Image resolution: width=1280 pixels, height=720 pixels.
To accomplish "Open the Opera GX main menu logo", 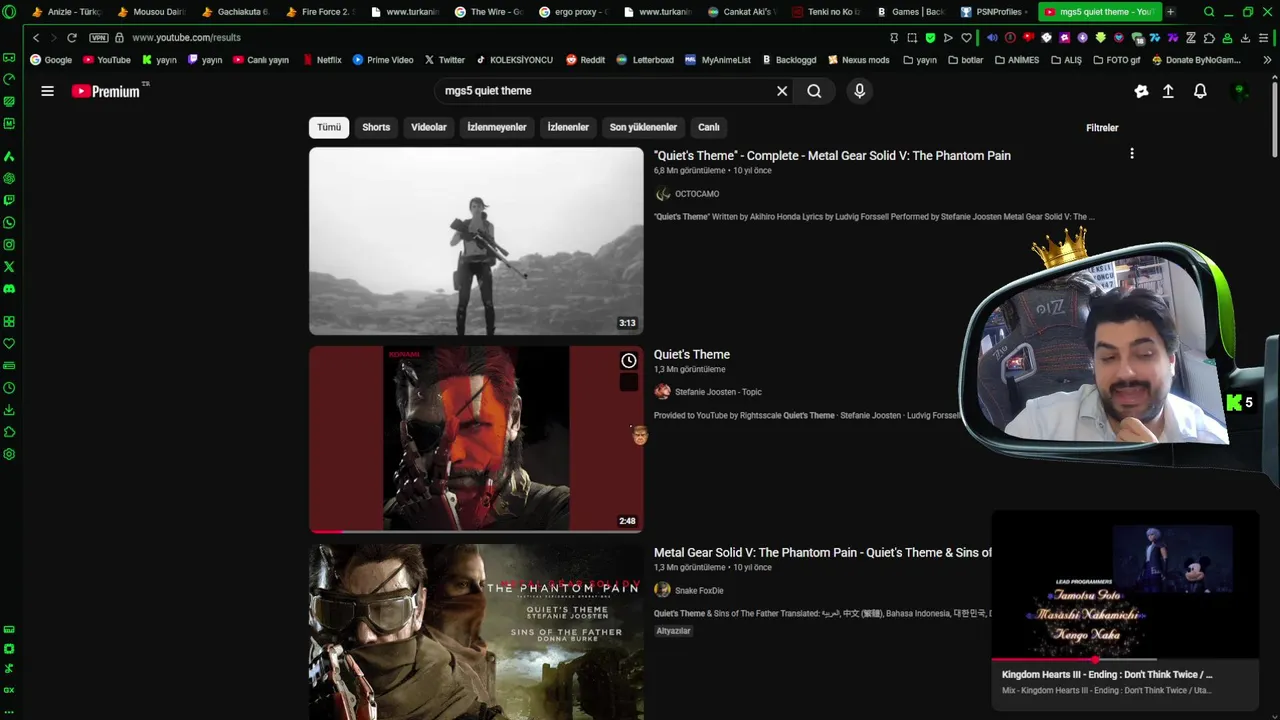I will coord(9,12).
